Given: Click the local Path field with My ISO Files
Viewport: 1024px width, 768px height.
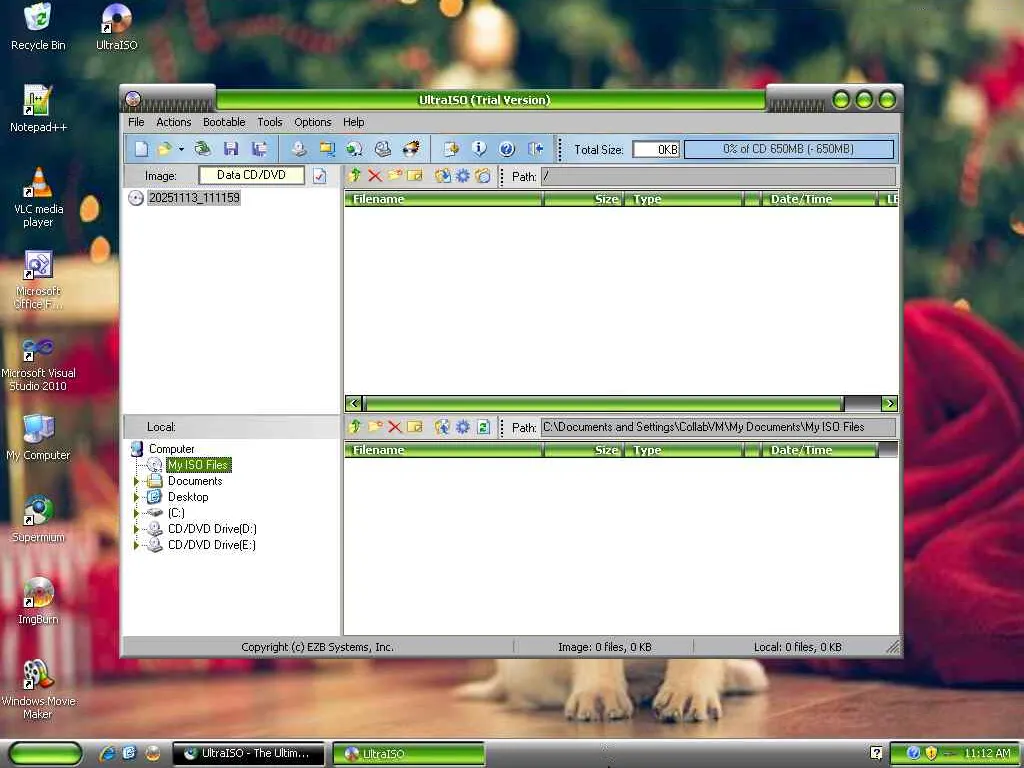Looking at the screenshot, I should (x=718, y=427).
